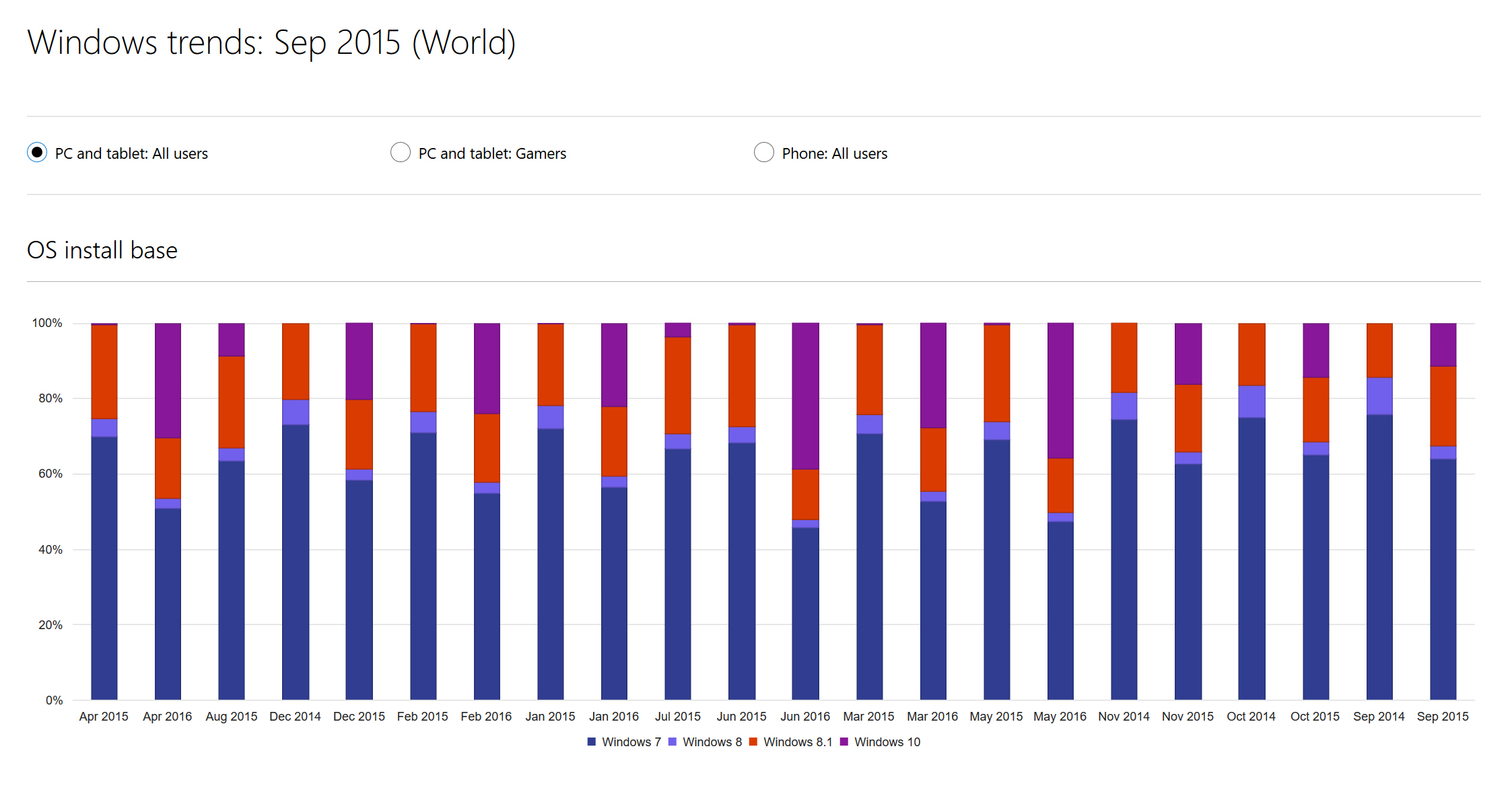
Task: Click Windows 8.1 segment of Apr 2015 bar
Action: [104, 372]
